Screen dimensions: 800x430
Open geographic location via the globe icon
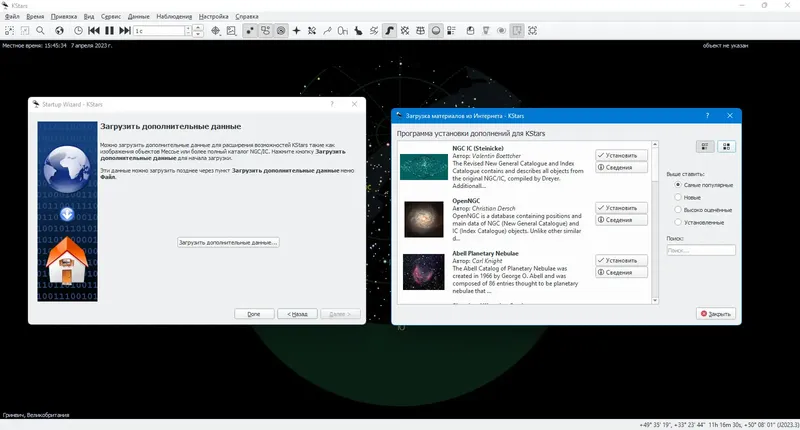point(59,31)
